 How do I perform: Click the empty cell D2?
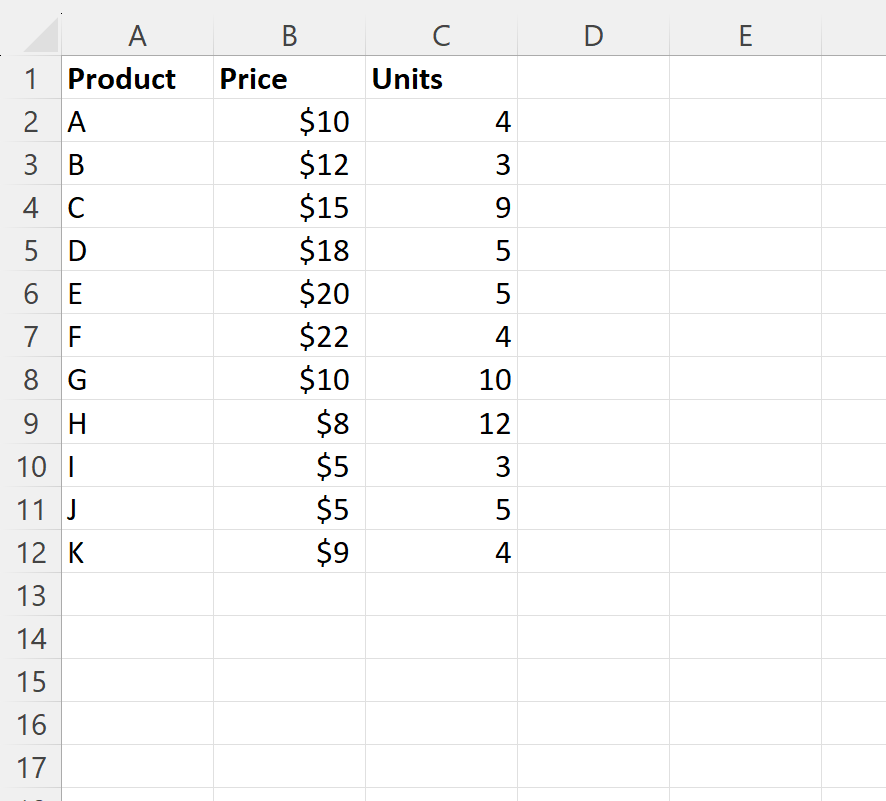(593, 121)
